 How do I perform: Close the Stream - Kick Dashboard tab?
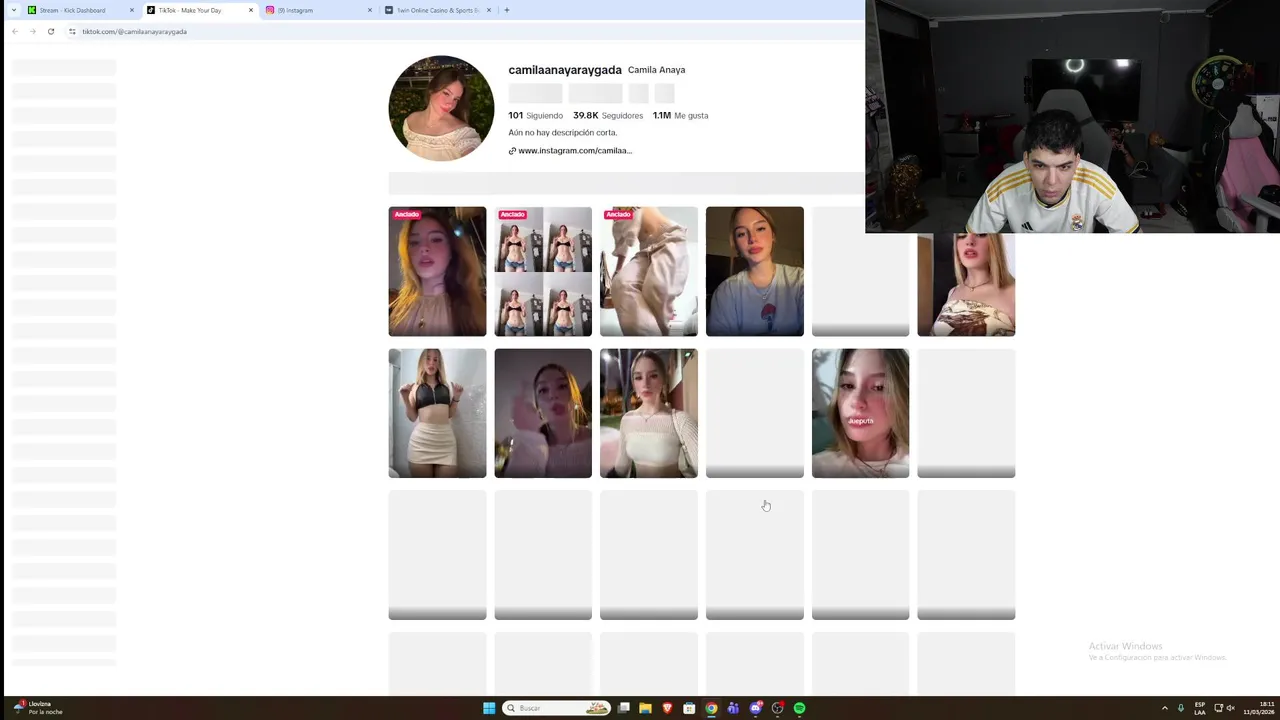click(132, 10)
